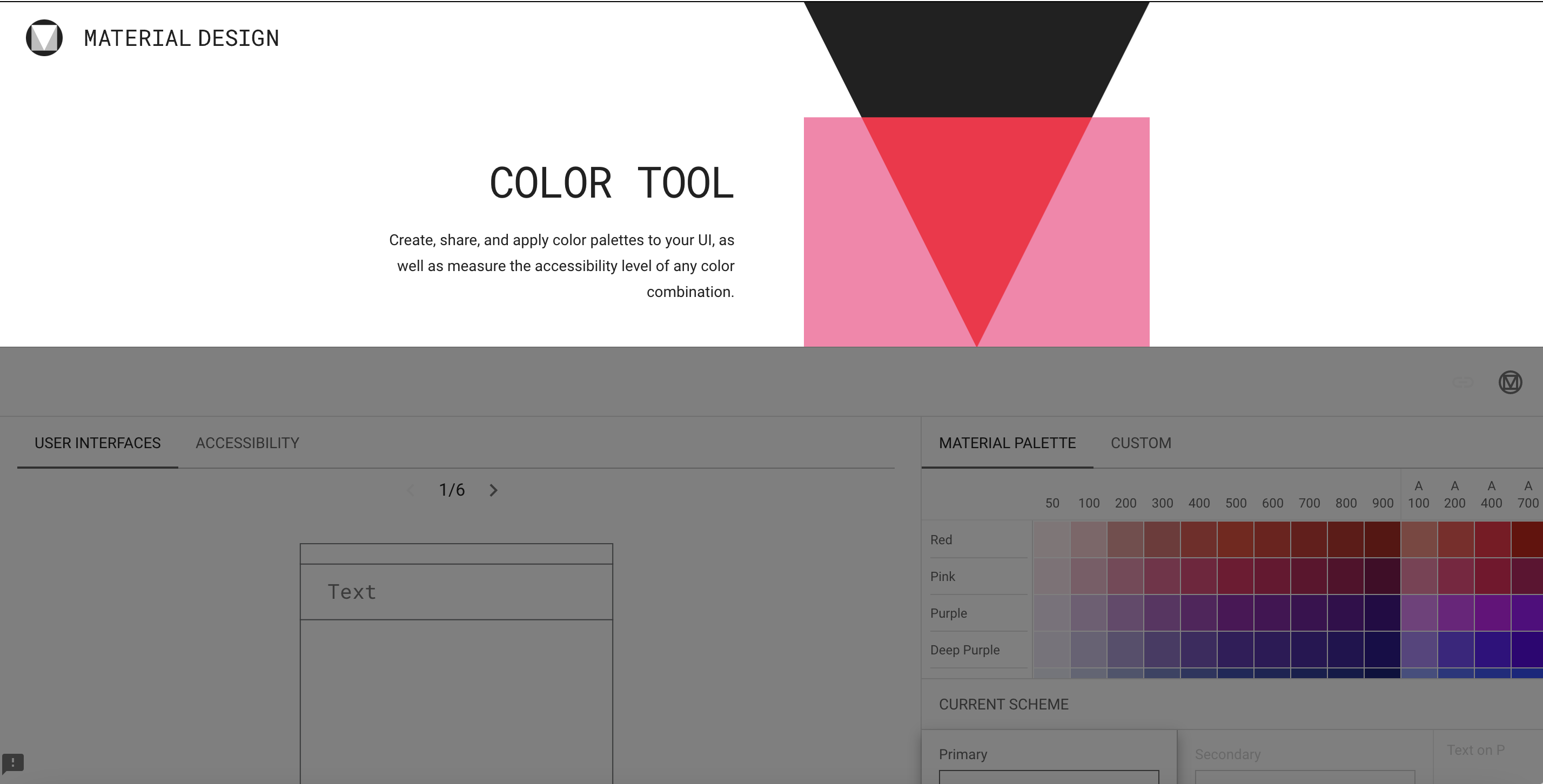Image resolution: width=1543 pixels, height=784 pixels.
Task: Pick the Deep Purple A400 swatch
Action: (x=1492, y=650)
